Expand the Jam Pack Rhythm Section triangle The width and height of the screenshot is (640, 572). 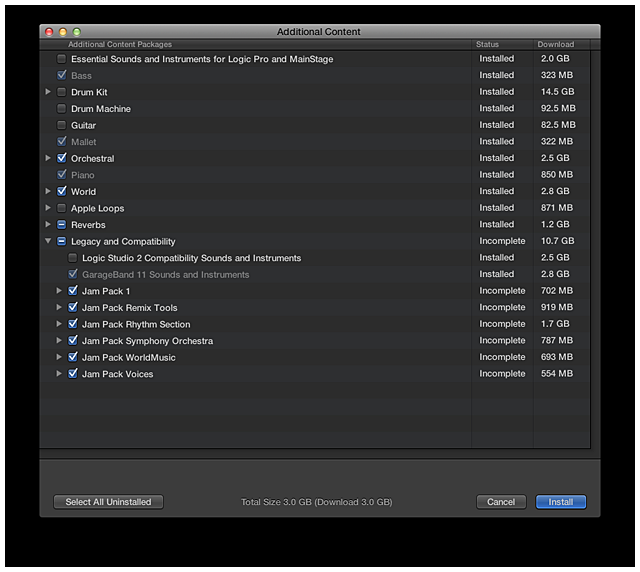59,324
